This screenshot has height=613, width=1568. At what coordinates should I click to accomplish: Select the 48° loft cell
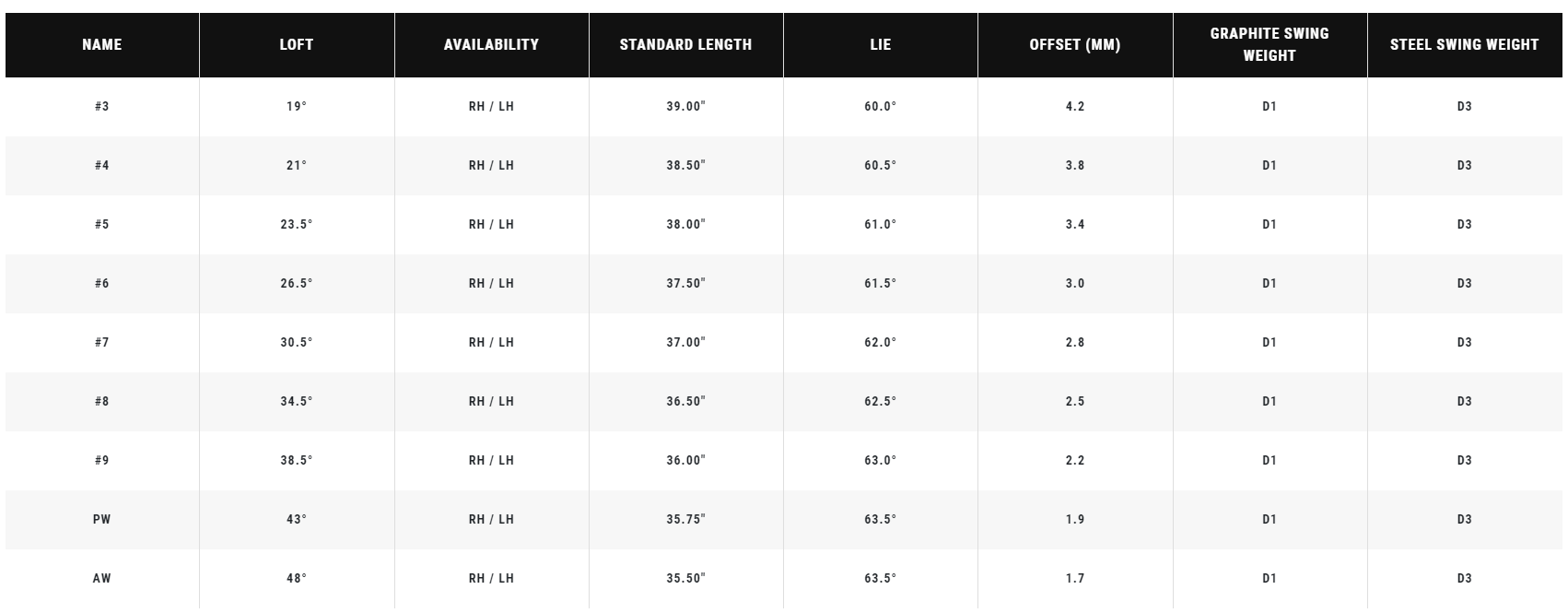pos(296,578)
